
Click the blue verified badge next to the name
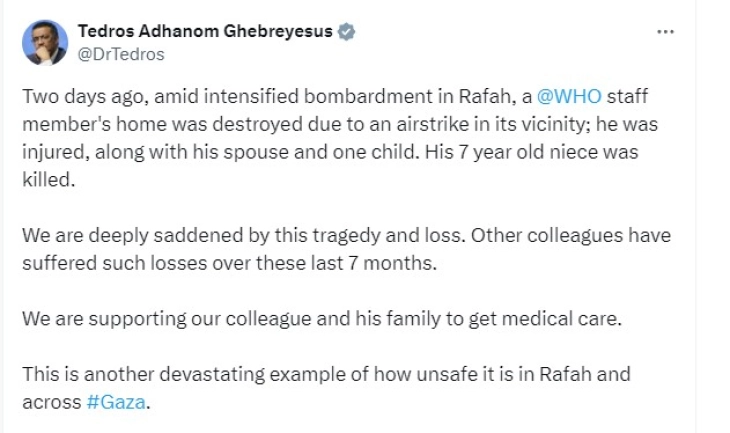(346, 32)
